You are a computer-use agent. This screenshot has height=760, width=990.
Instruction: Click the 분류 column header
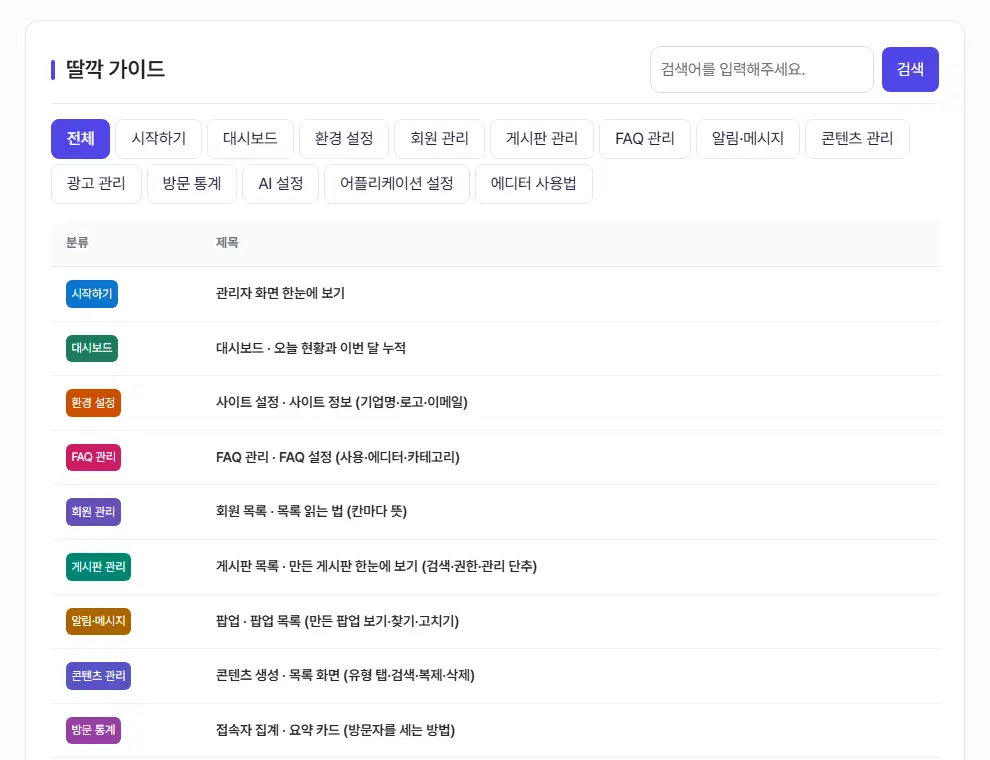77,243
